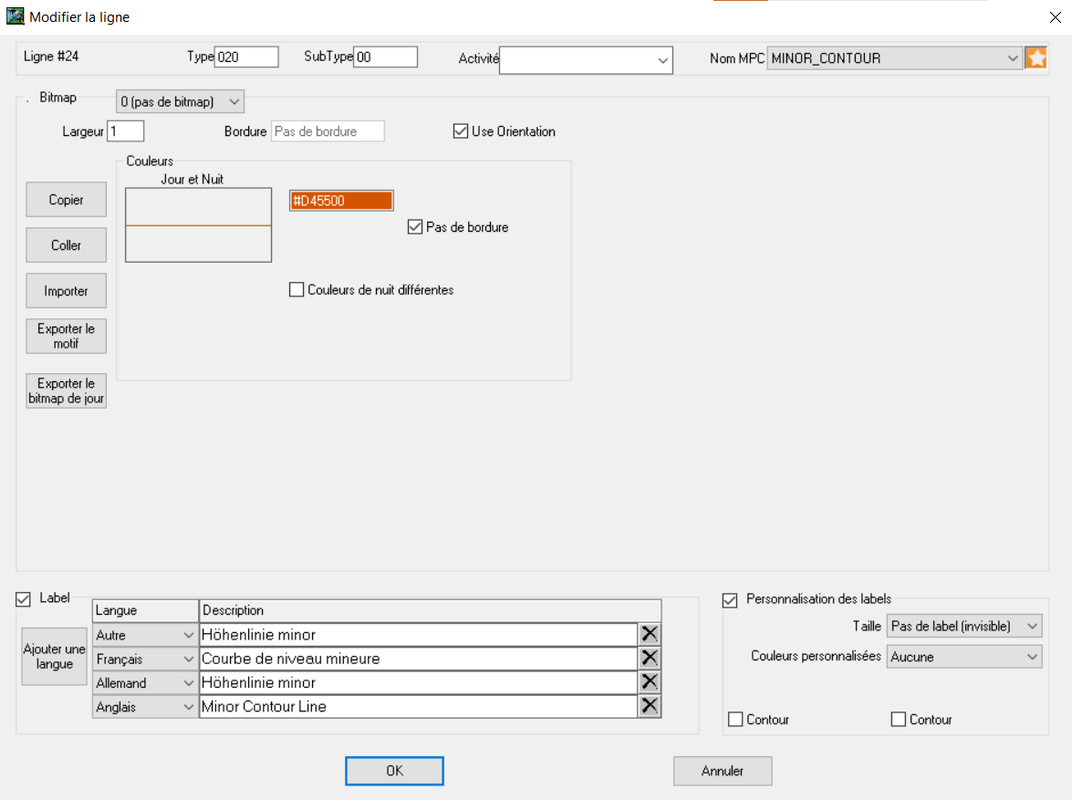Remove the Allemand label row
Screen dimensions: 1072x800
649,682
